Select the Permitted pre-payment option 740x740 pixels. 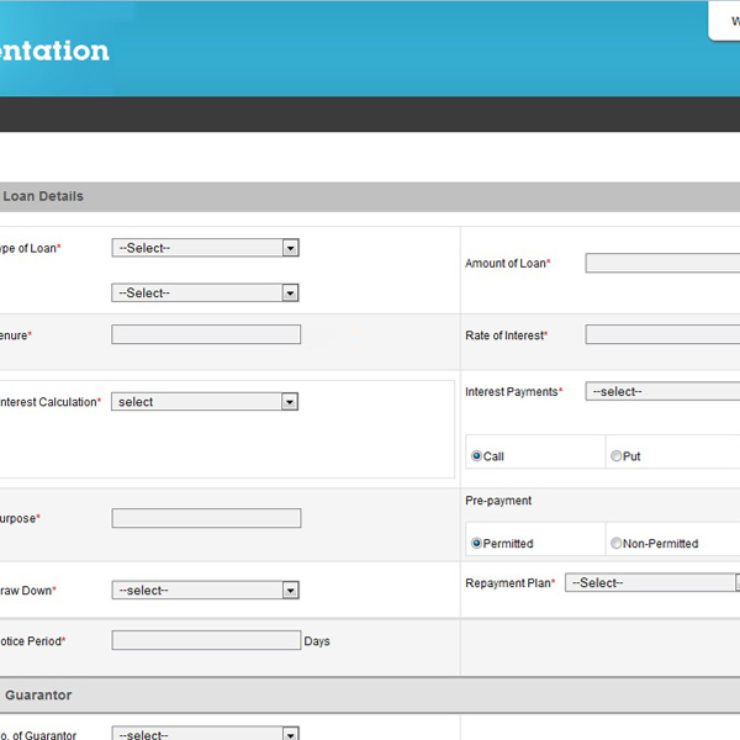pos(477,544)
